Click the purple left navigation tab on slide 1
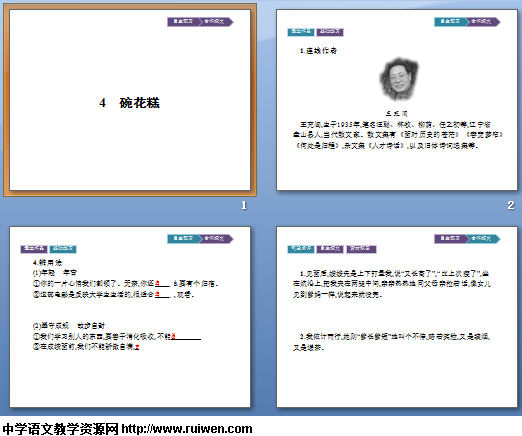This screenshot has height=436, width=522. point(184,22)
